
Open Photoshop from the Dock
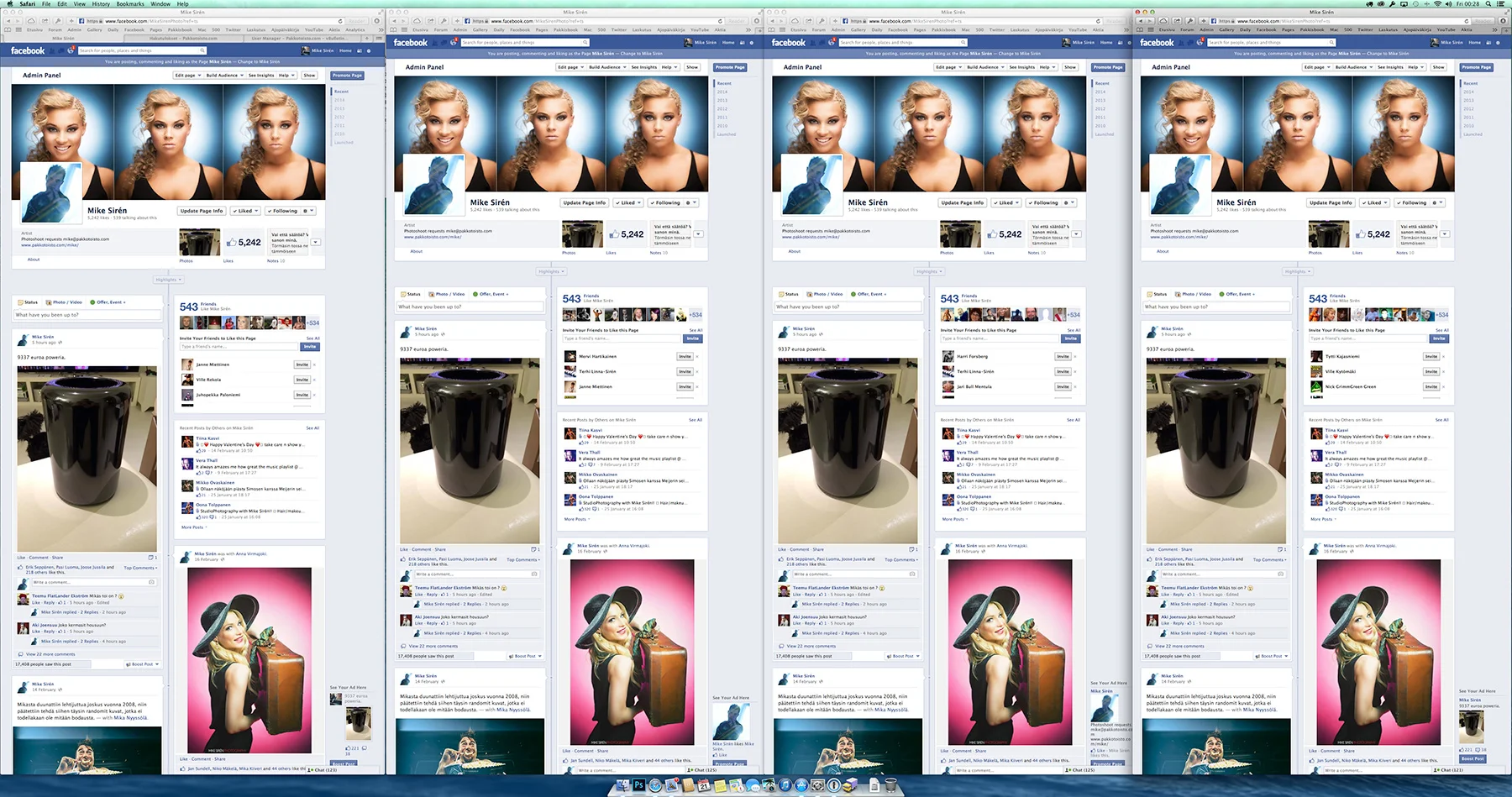(639, 785)
